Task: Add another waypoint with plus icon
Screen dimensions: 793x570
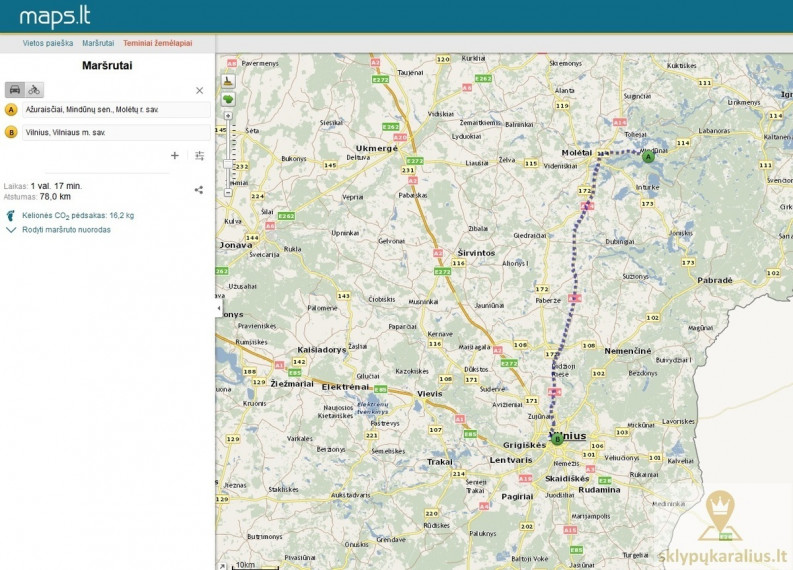Action: pos(174,155)
